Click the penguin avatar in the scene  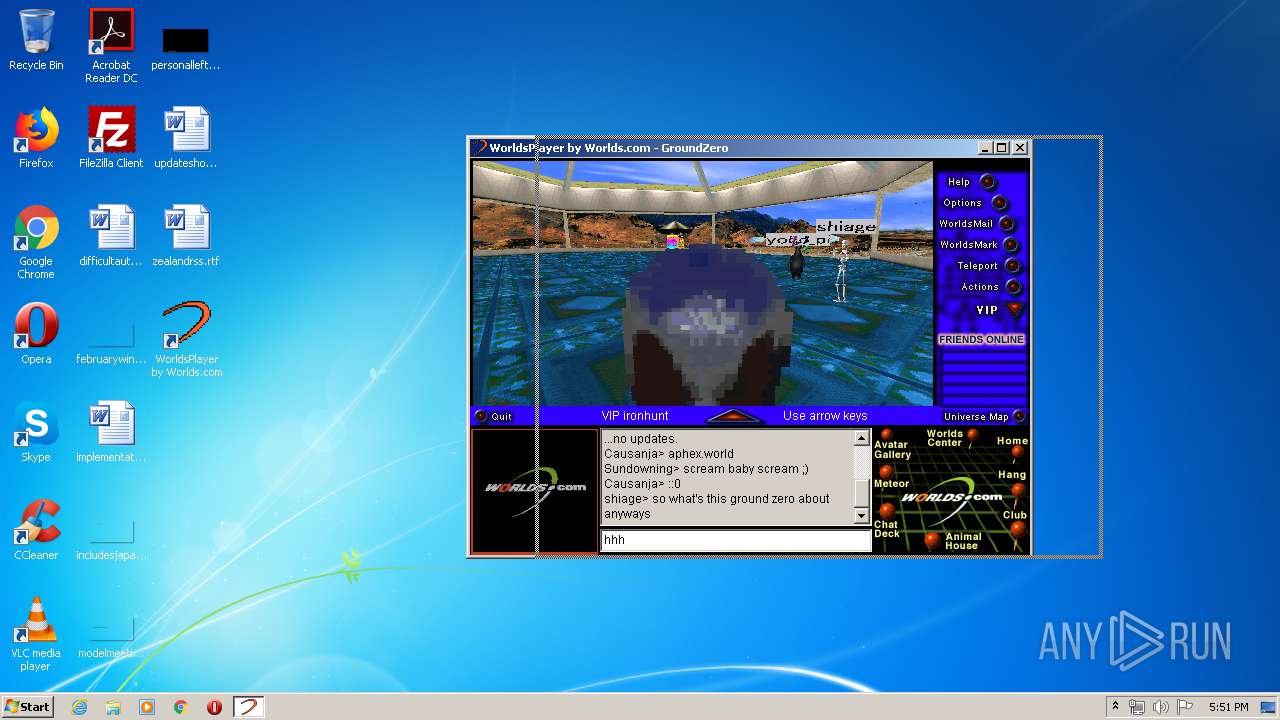pos(797,262)
